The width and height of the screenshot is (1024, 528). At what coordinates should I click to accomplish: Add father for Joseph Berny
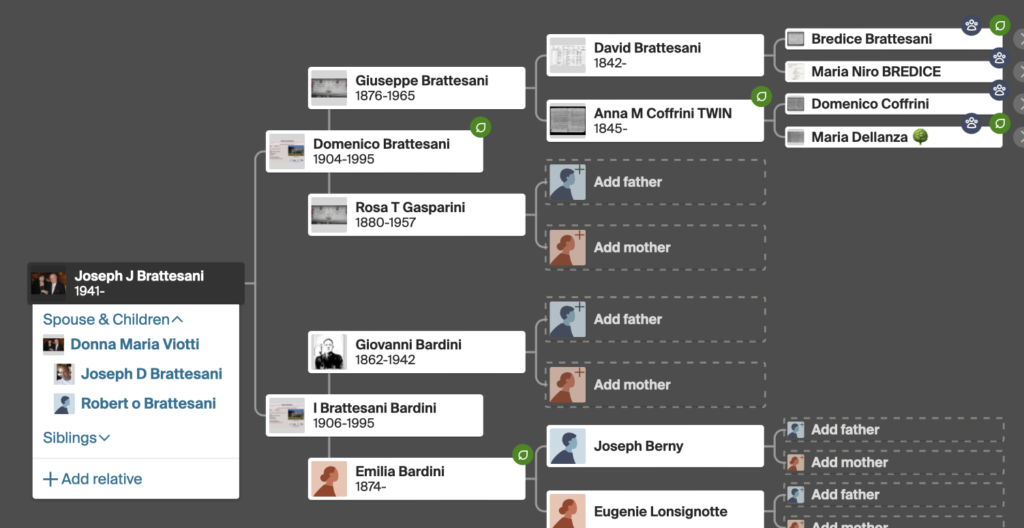893,430
